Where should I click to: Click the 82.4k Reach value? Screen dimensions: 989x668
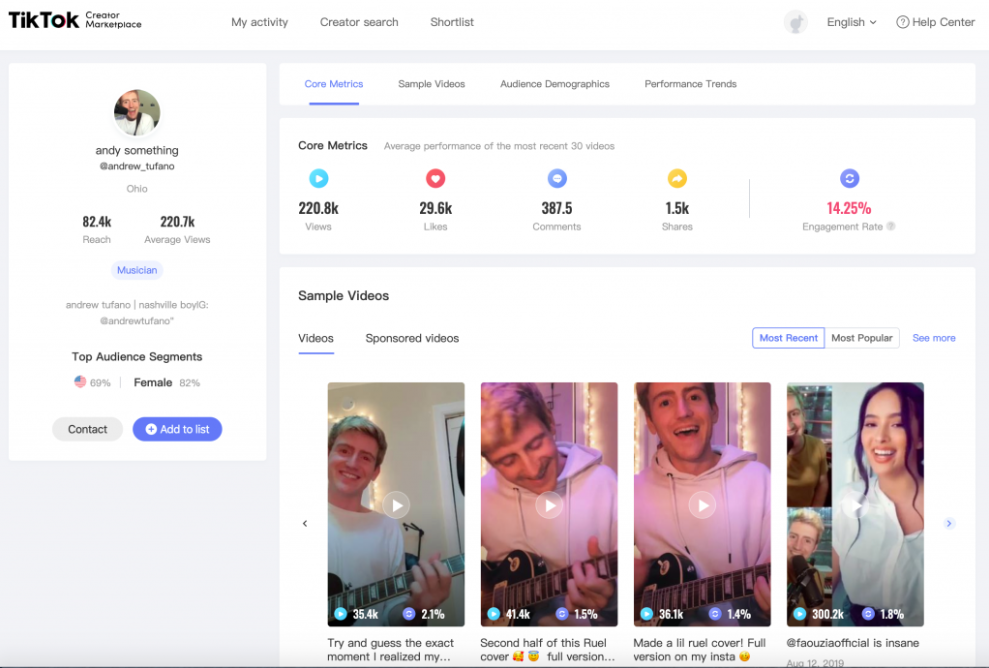tap(97, 221)
